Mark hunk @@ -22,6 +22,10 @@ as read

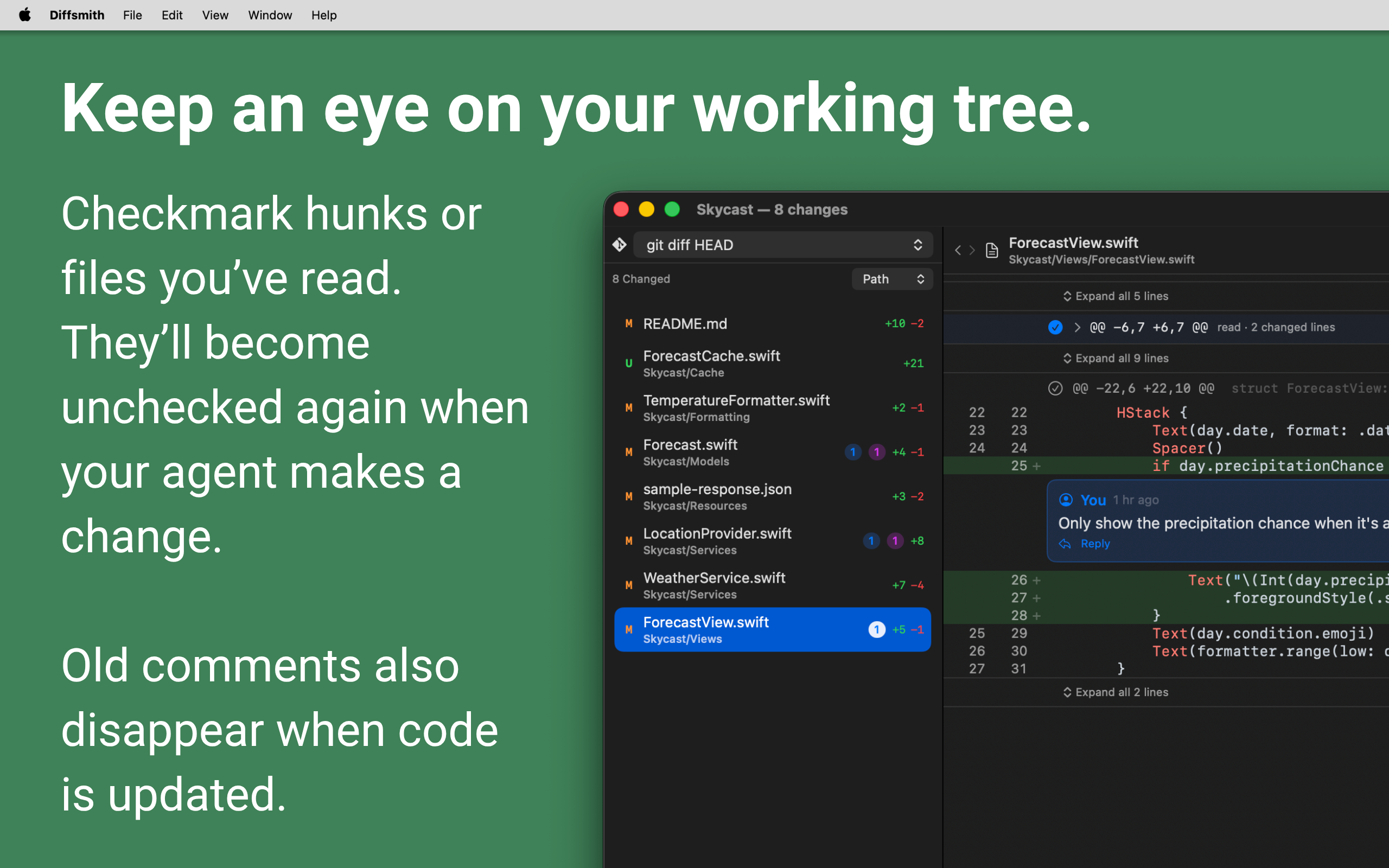coord(1055,388)
